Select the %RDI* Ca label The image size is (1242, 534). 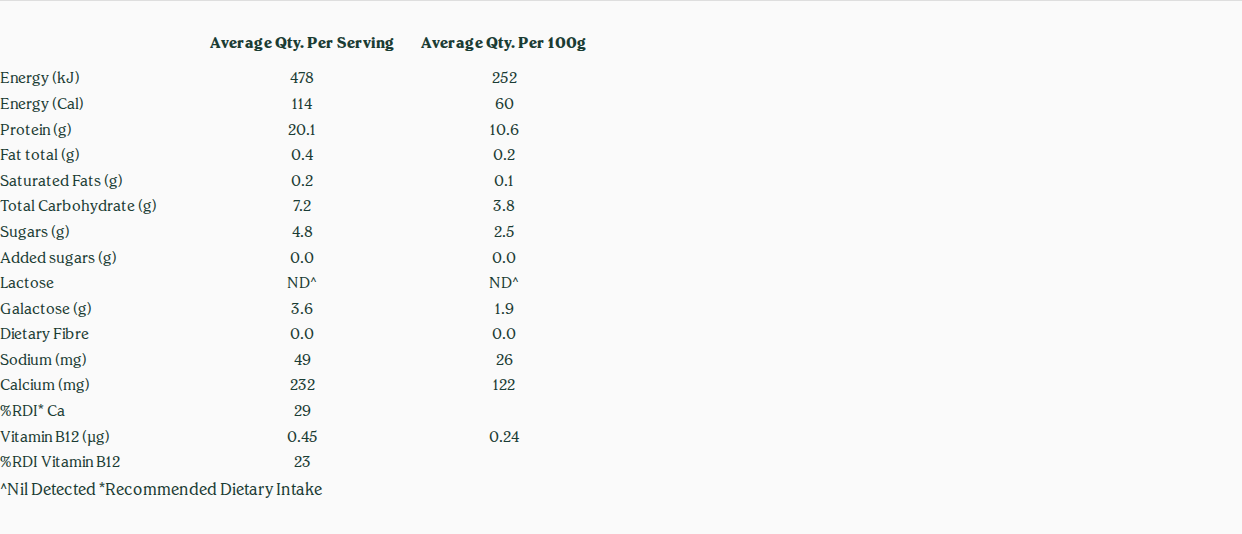pyautogui.click(x=32, y=411)
